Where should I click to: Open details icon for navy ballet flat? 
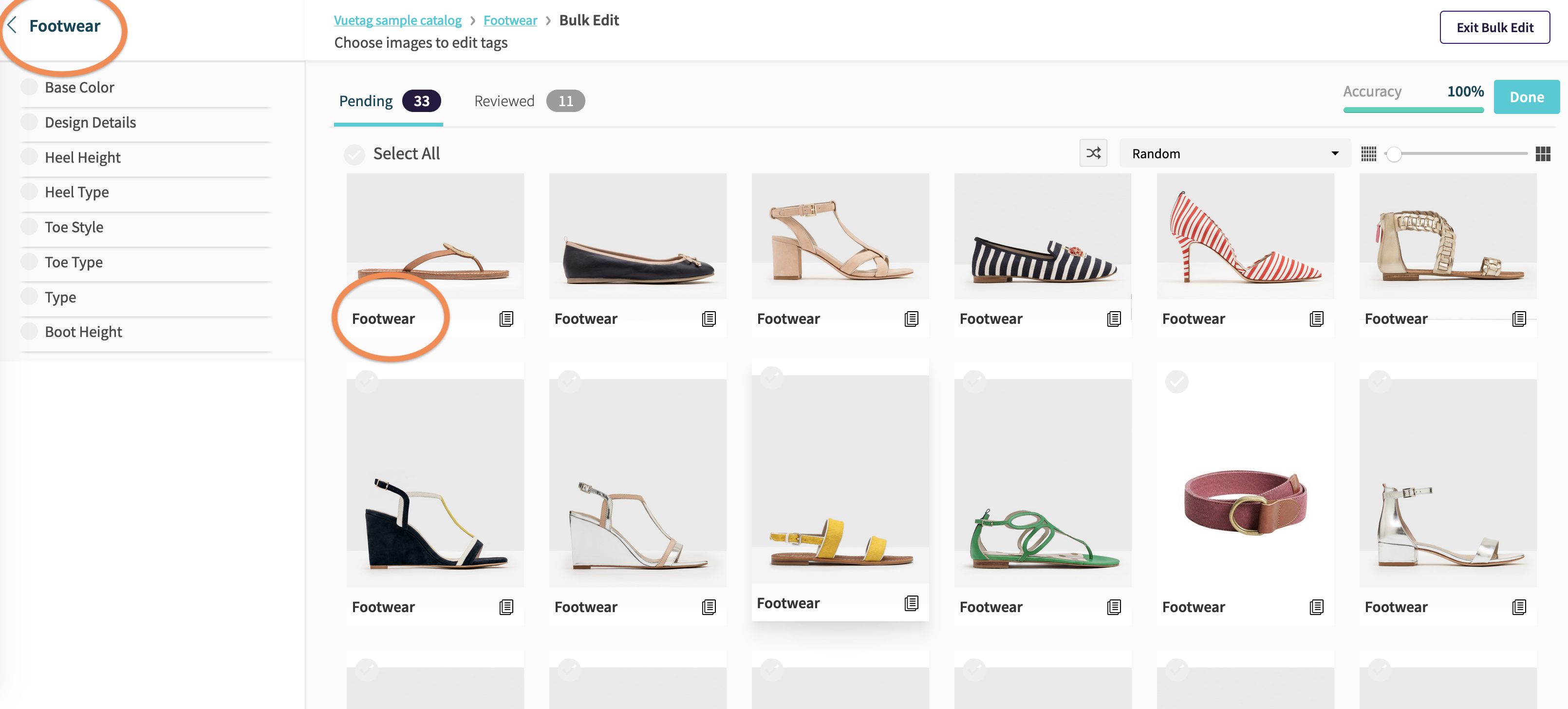tap(709, 319)
